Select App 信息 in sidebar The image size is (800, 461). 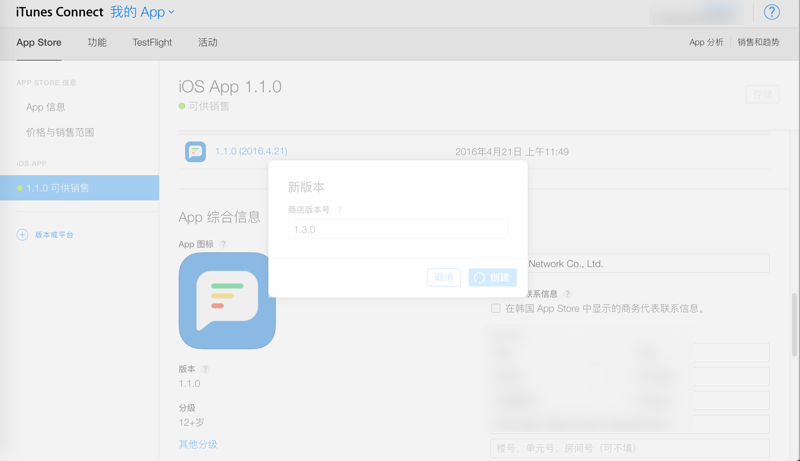point(46,107)
